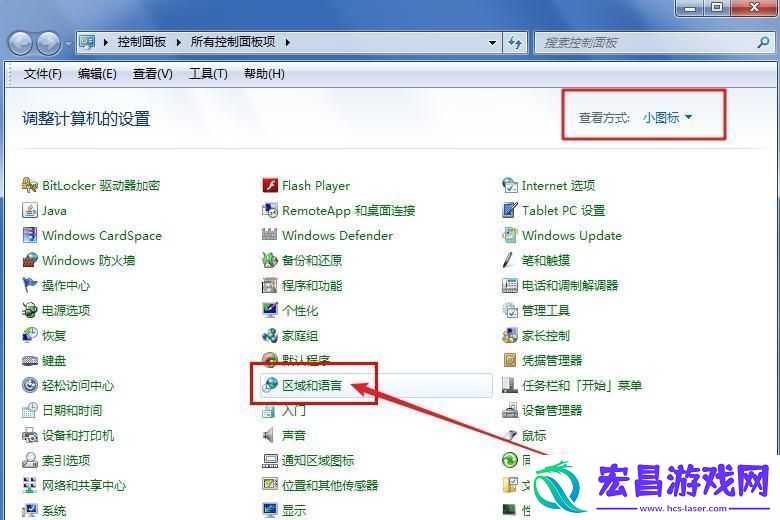780x520 pixels.
Task: Open the 设备管理器 icon
Action: pyautogui.click(x=509, y=411)
